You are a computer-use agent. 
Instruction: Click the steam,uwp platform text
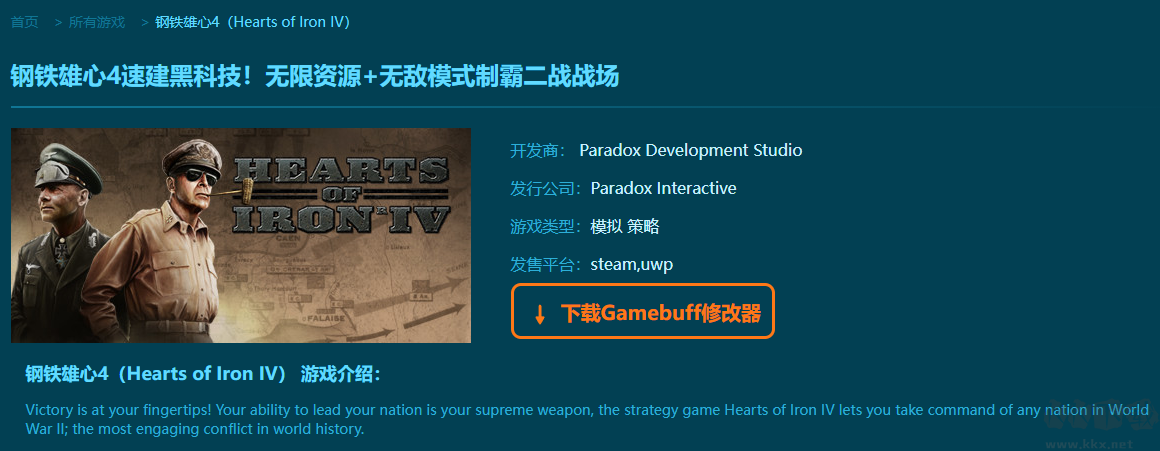point(632,265)
